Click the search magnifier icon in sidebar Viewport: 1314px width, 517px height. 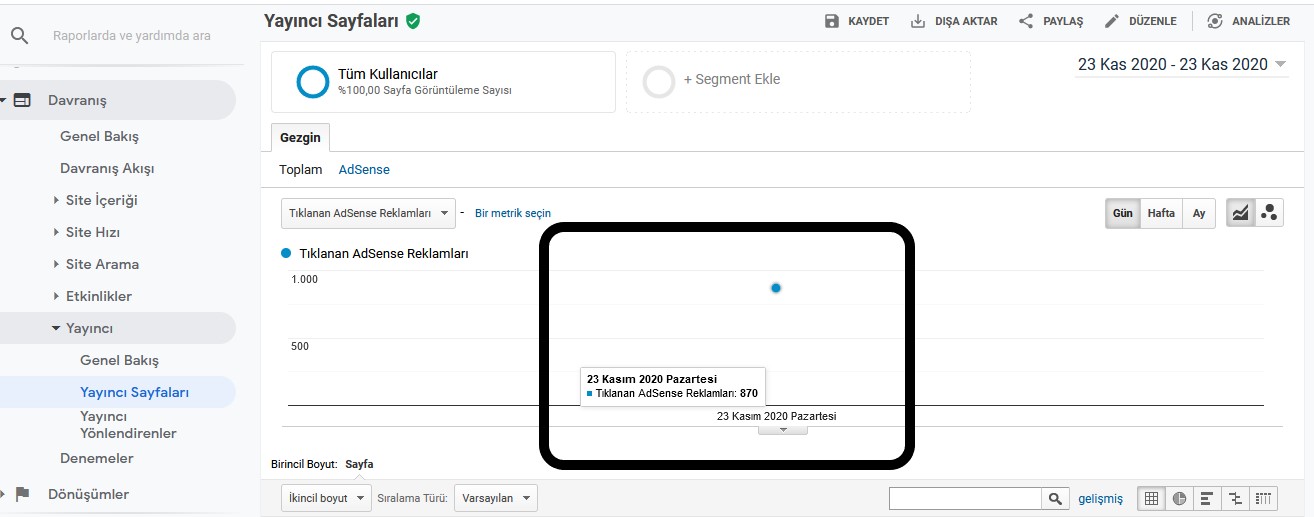pyautogui.click(x=19, y=35)
